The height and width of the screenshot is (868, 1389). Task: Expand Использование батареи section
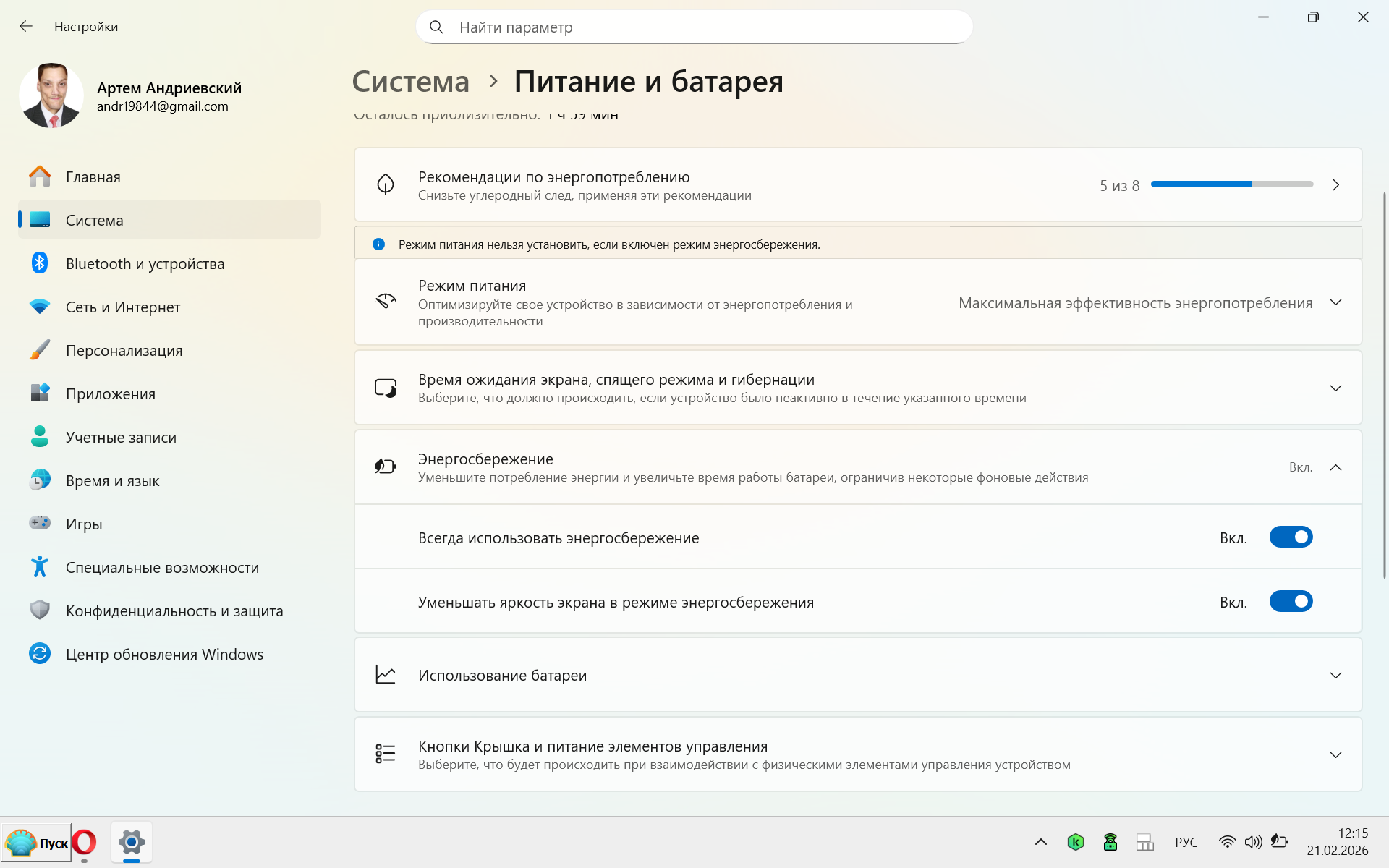(x=1335, y=676)
